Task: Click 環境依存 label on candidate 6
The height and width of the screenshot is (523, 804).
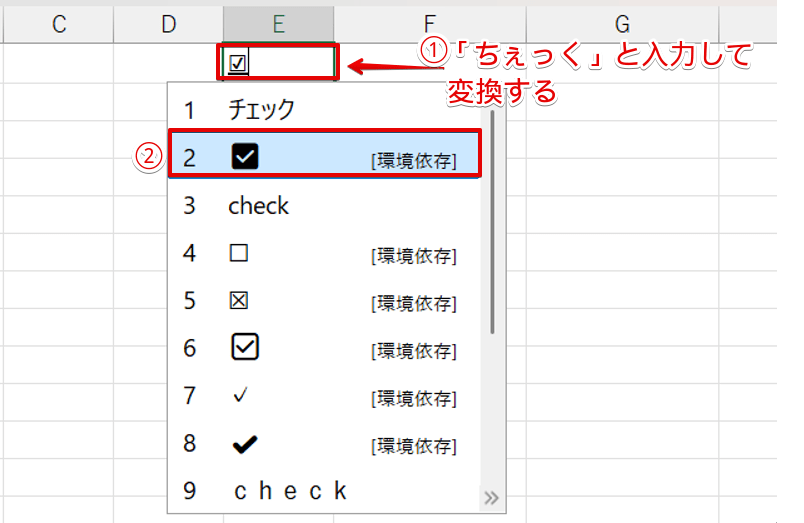Action: (414, 351)
